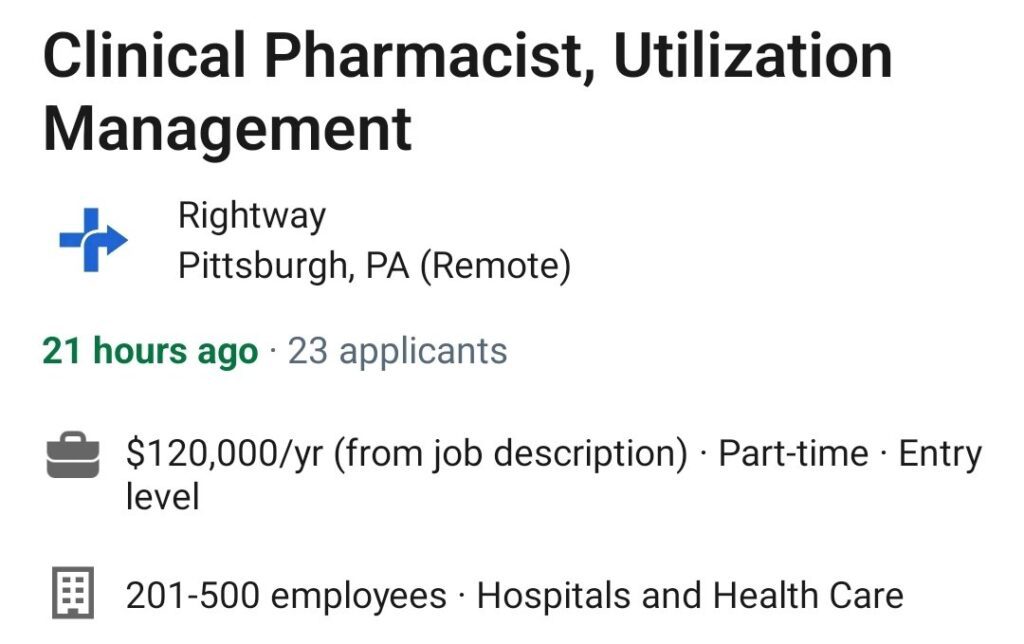Open Hospitals and Health Care industry

coord(690,596)
